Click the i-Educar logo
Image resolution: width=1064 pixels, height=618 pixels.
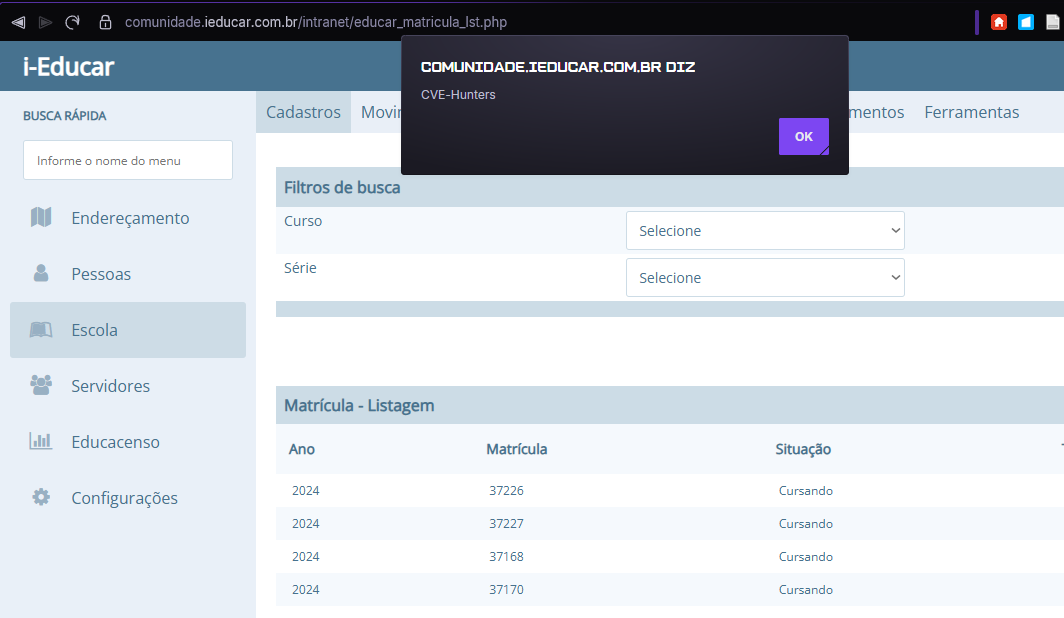[69, 66]
